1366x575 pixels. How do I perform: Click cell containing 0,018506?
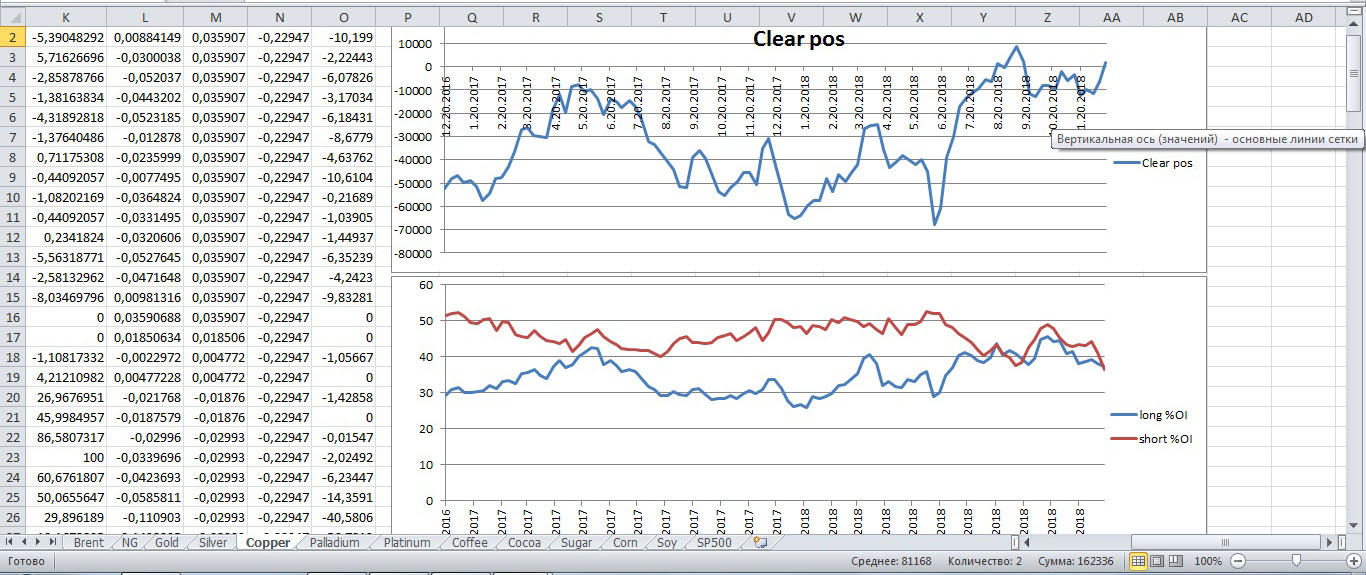click(x=215, y=337)
